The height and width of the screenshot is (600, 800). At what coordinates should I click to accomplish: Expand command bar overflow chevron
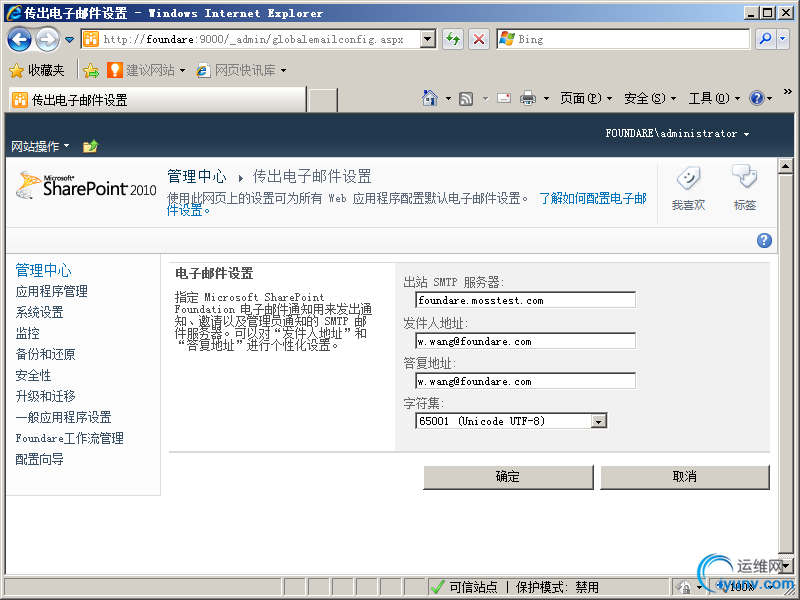(x=788, y=92)
